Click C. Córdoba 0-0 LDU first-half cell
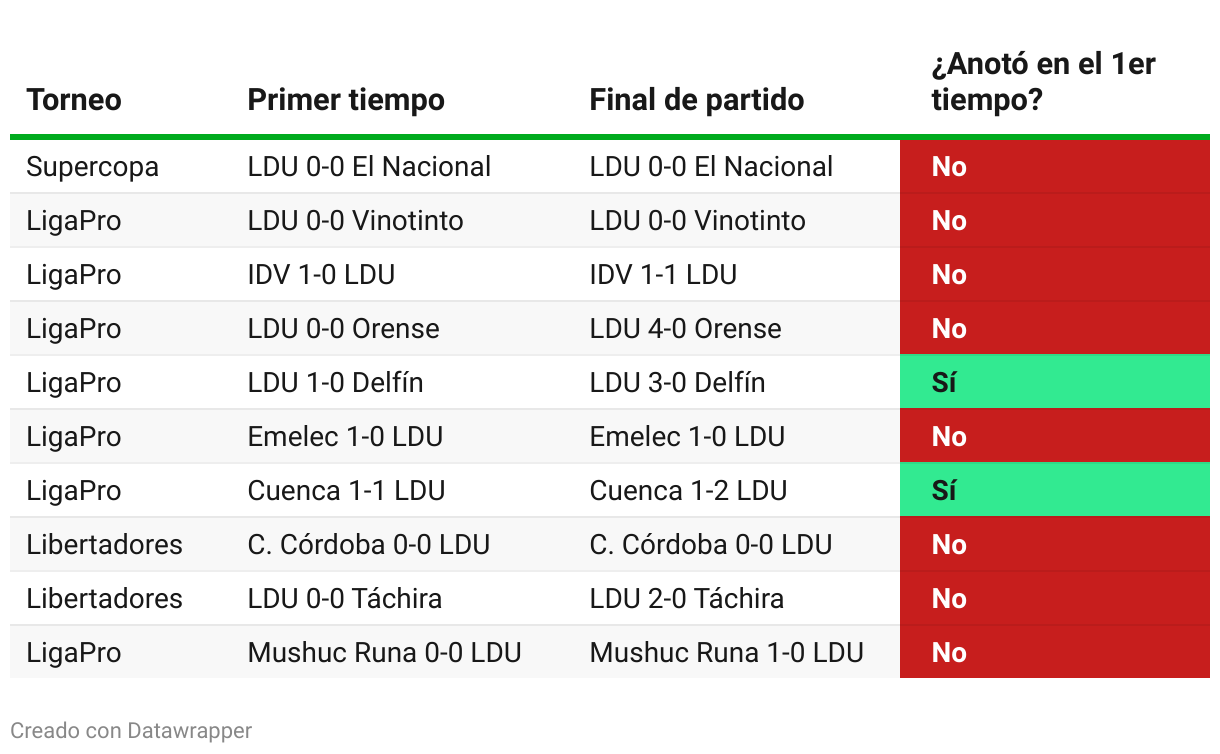Image resolution: width=1220 pixels, height=754 pixels. [369, 544]
